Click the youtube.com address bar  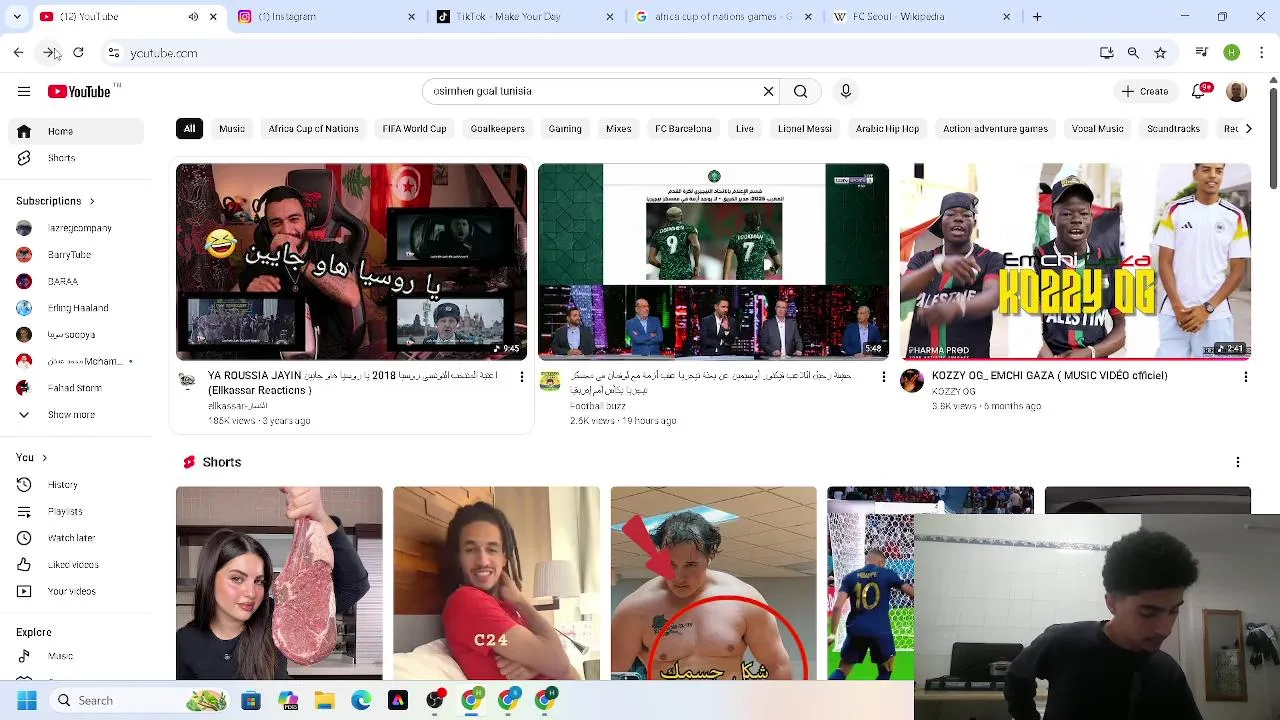coord(600,53)
